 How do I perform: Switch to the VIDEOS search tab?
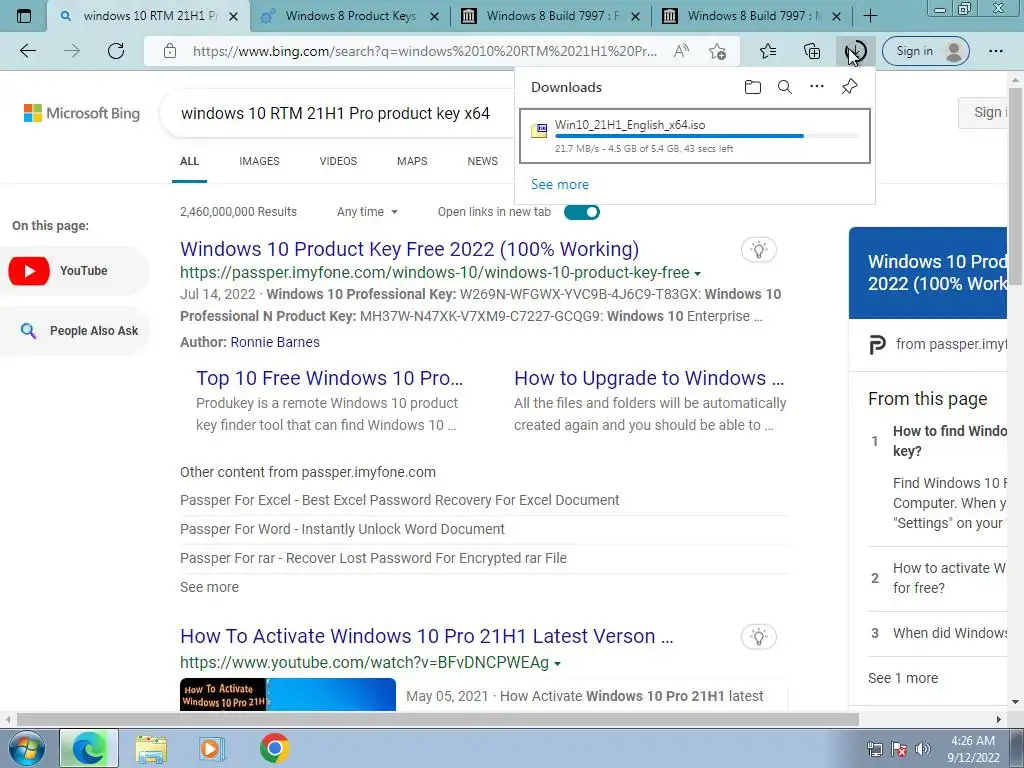pos(338,161)
